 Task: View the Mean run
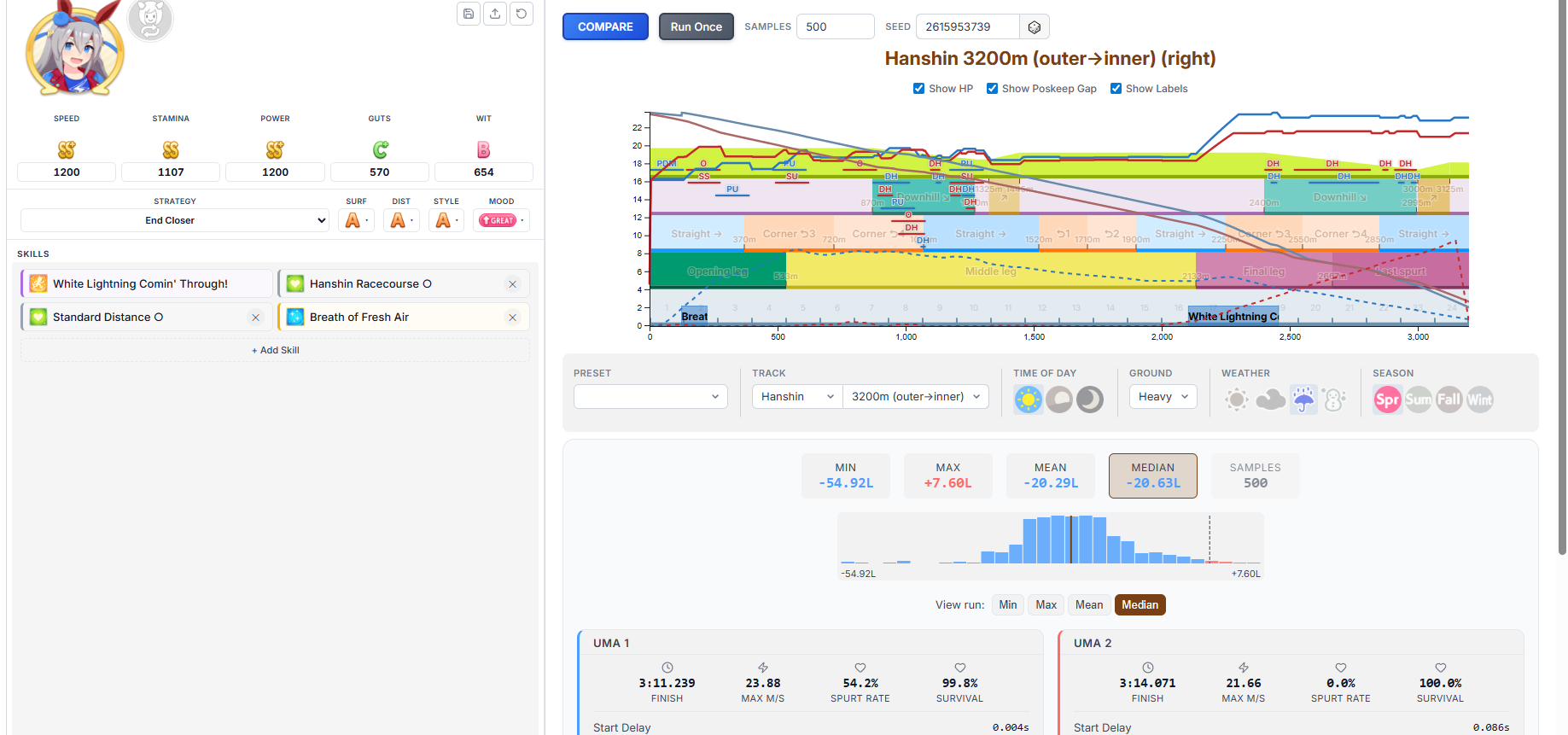[x=1089, y=605]
